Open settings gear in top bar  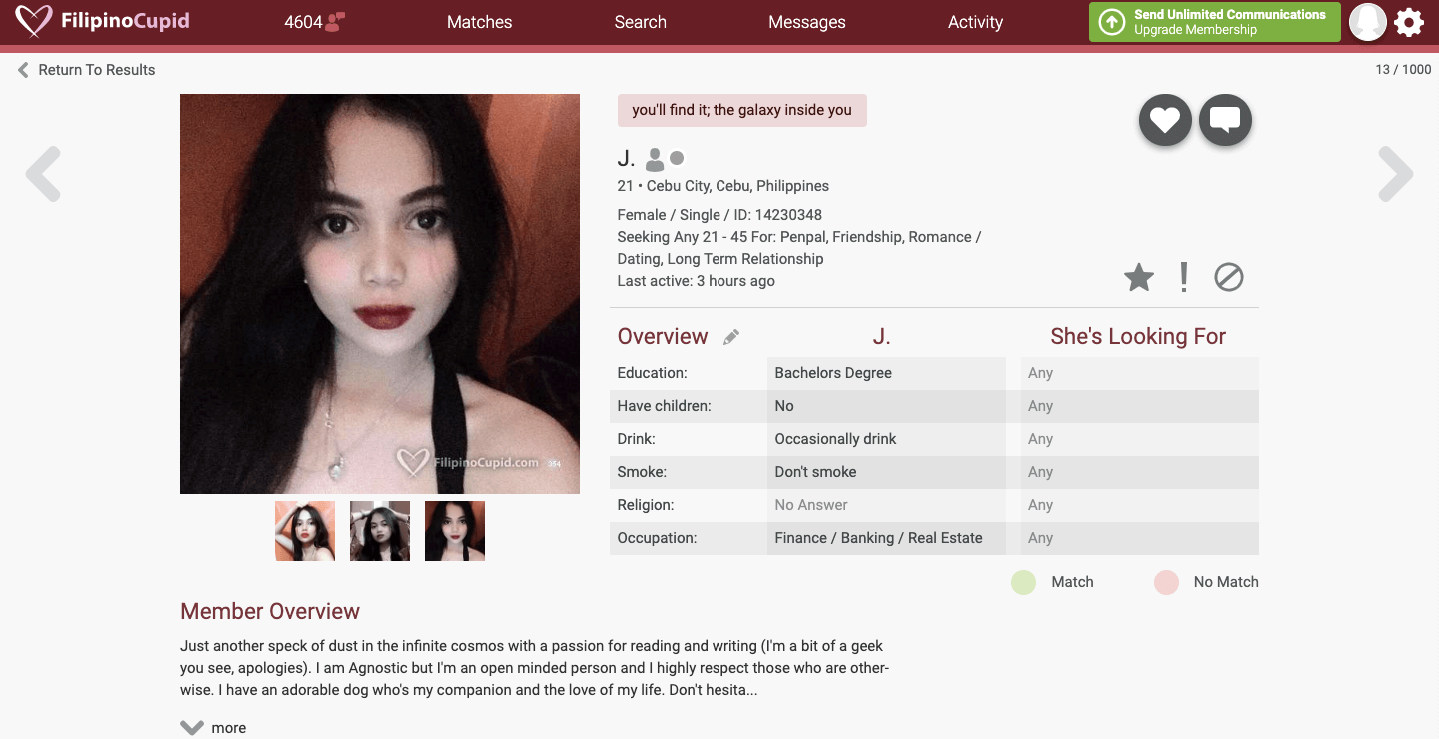click(x=1409, y=22)
